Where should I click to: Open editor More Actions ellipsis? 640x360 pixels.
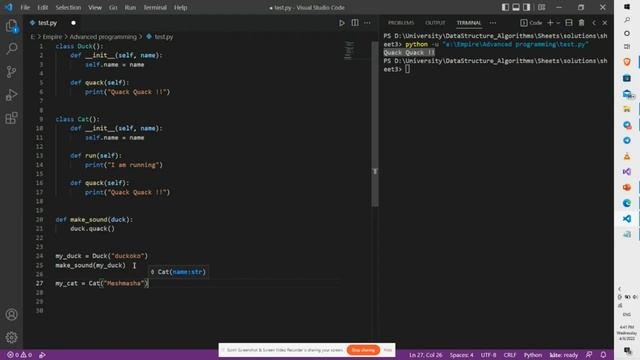367,23
